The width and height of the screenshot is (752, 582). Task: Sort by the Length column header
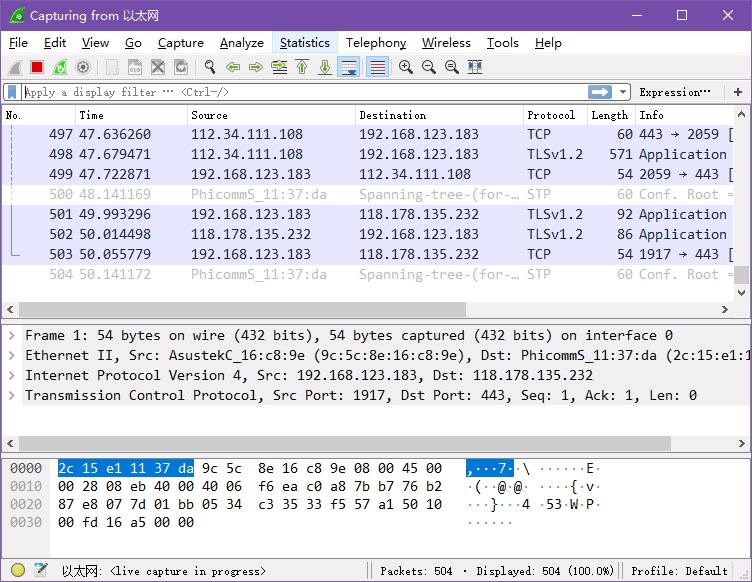pos(611,115)
